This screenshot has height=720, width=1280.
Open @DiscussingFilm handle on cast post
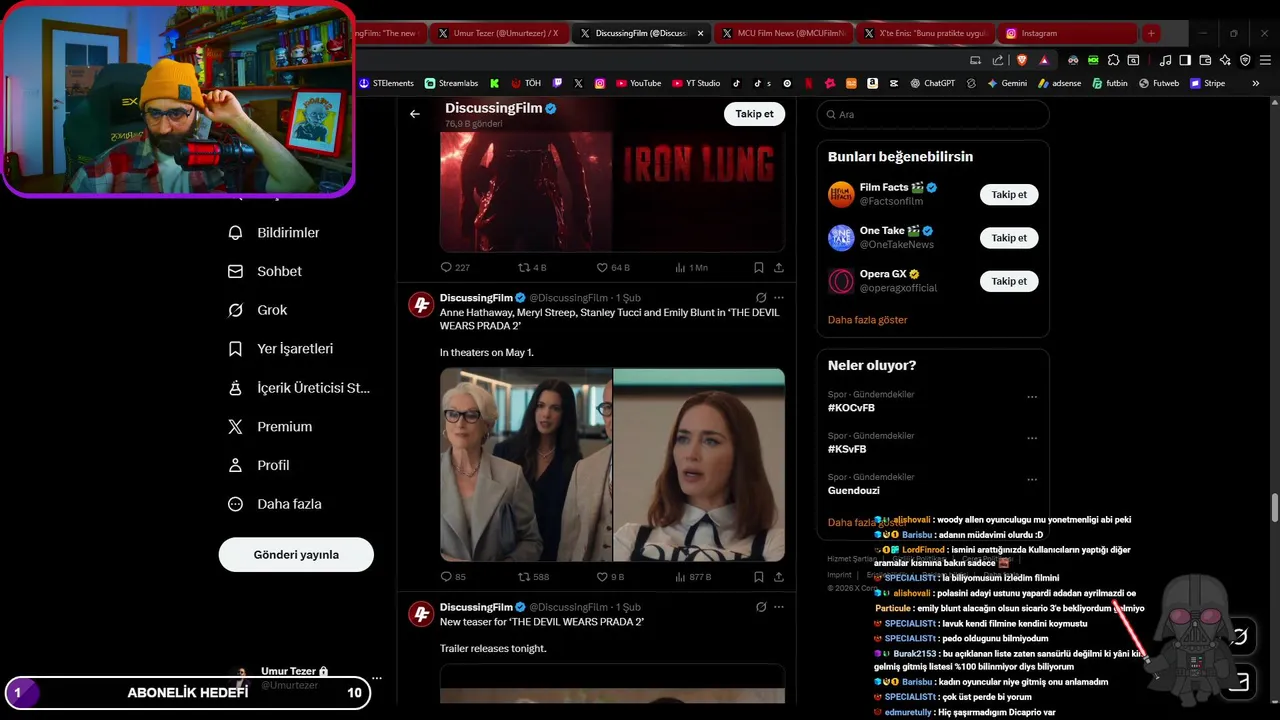568,298
